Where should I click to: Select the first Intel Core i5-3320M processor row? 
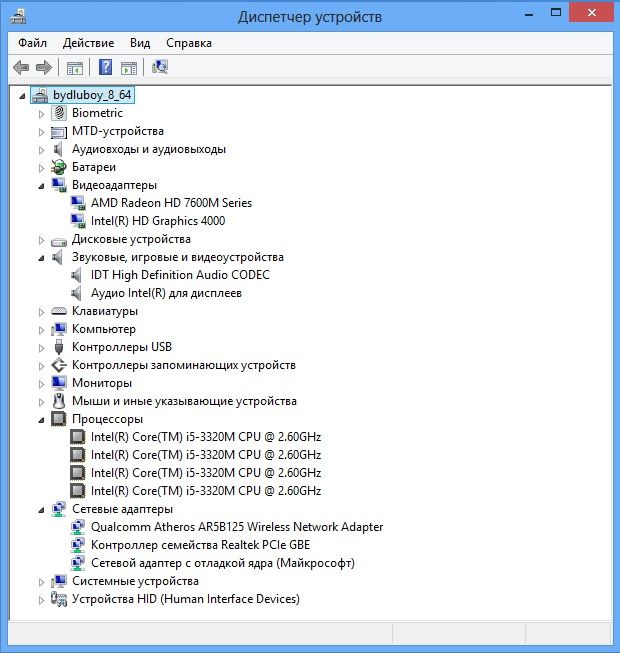(206, 437)
